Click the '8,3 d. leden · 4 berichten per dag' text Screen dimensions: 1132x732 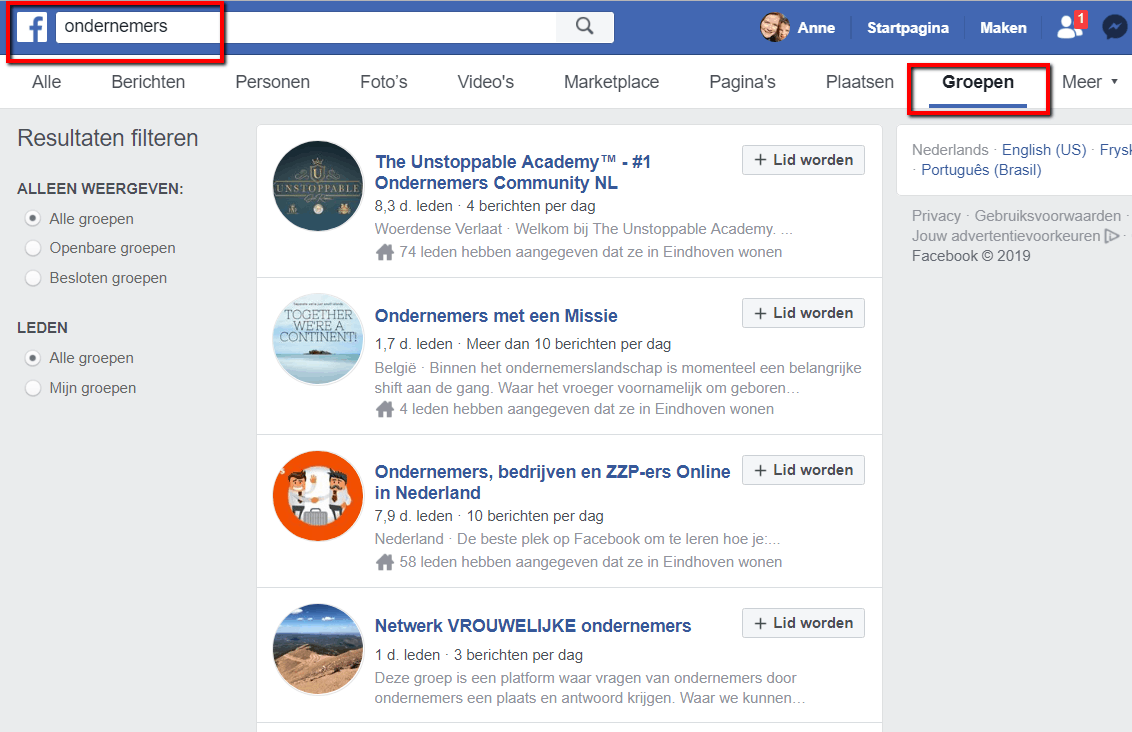tap(485, 206)
